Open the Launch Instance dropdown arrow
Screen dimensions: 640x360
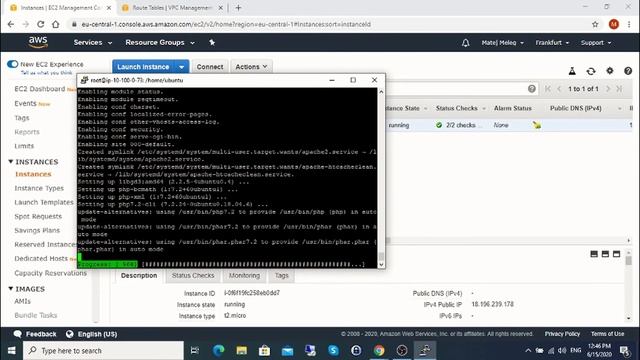point(182,67)
